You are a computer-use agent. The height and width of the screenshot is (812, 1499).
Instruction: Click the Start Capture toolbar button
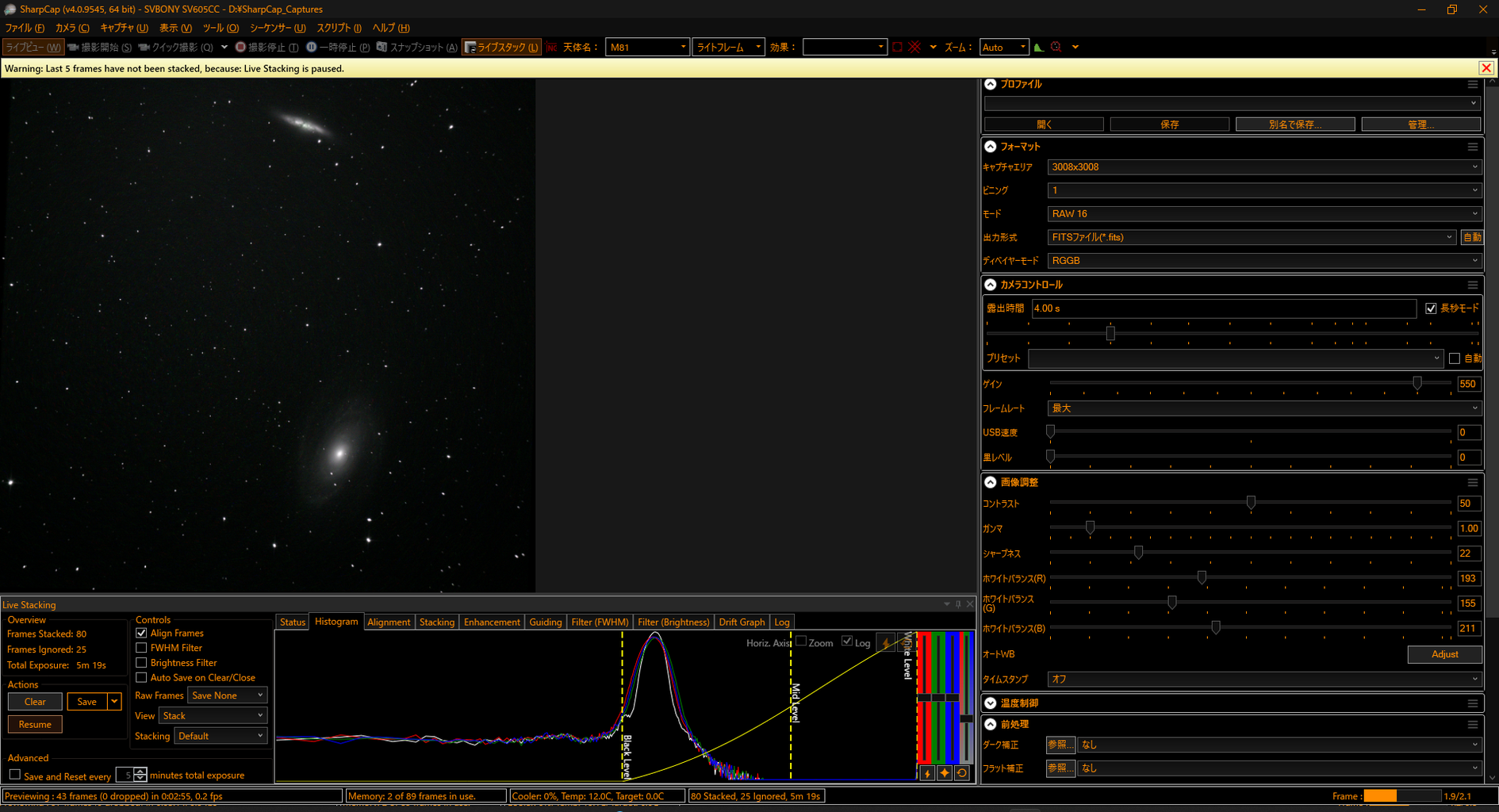coord(100,48)
